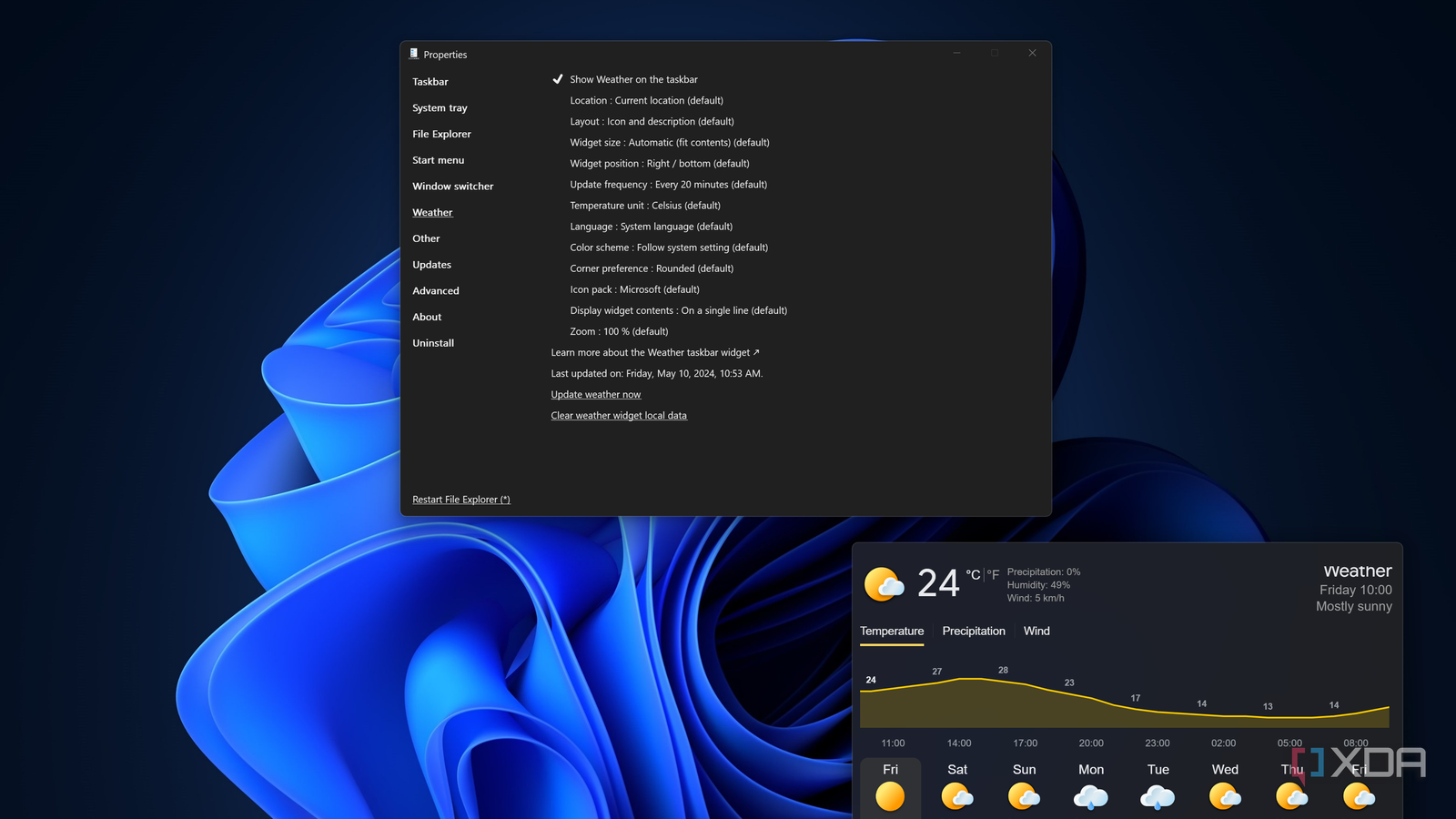1456x819 pixels.
Task: Click the Properties window title bar icon
Action: coord(414,54)
